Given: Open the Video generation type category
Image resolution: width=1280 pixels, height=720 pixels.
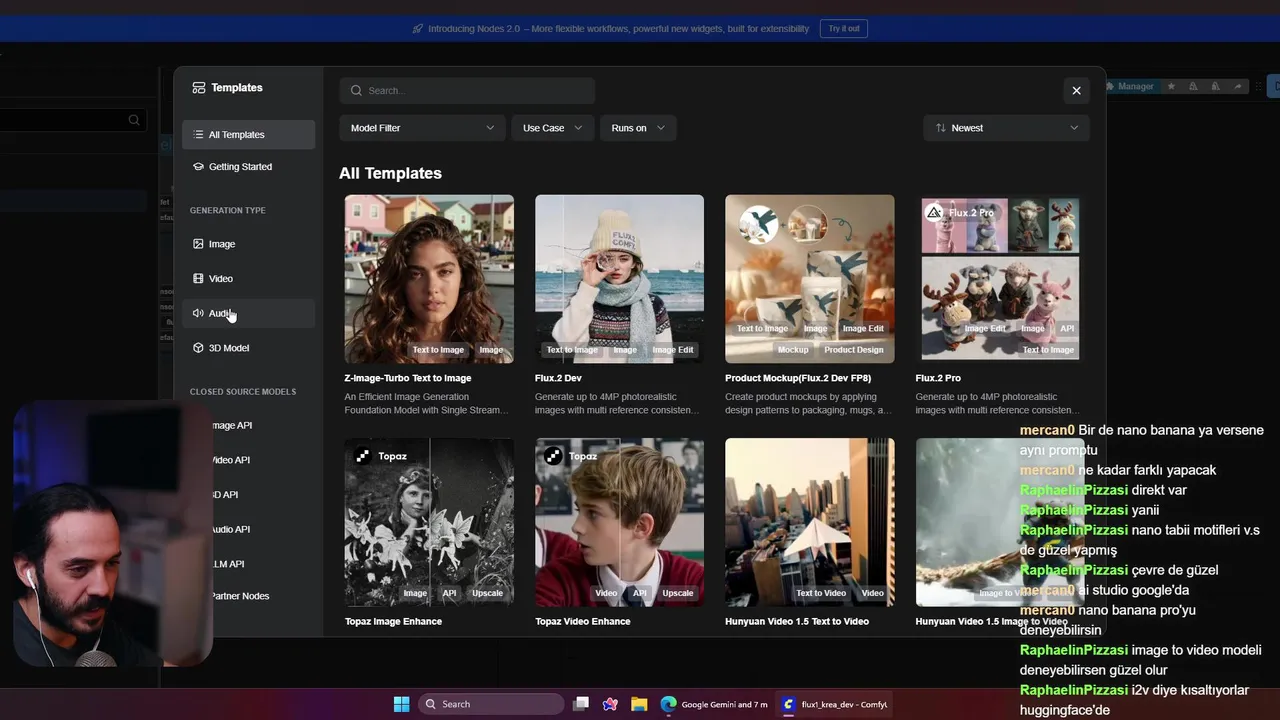Looking at the screenshot, I should 248,279.
